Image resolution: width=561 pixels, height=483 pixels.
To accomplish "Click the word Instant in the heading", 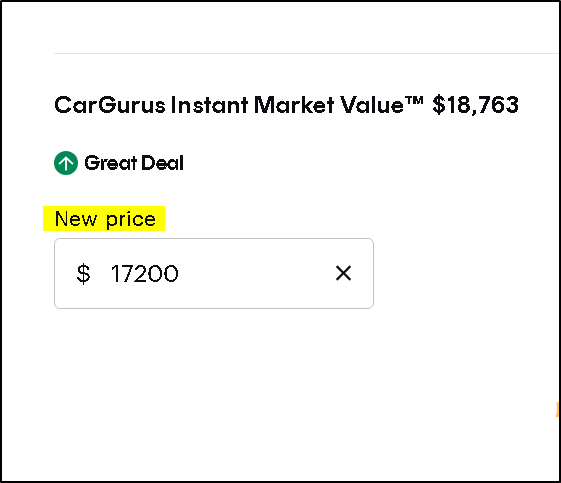I will click(209, 105).
